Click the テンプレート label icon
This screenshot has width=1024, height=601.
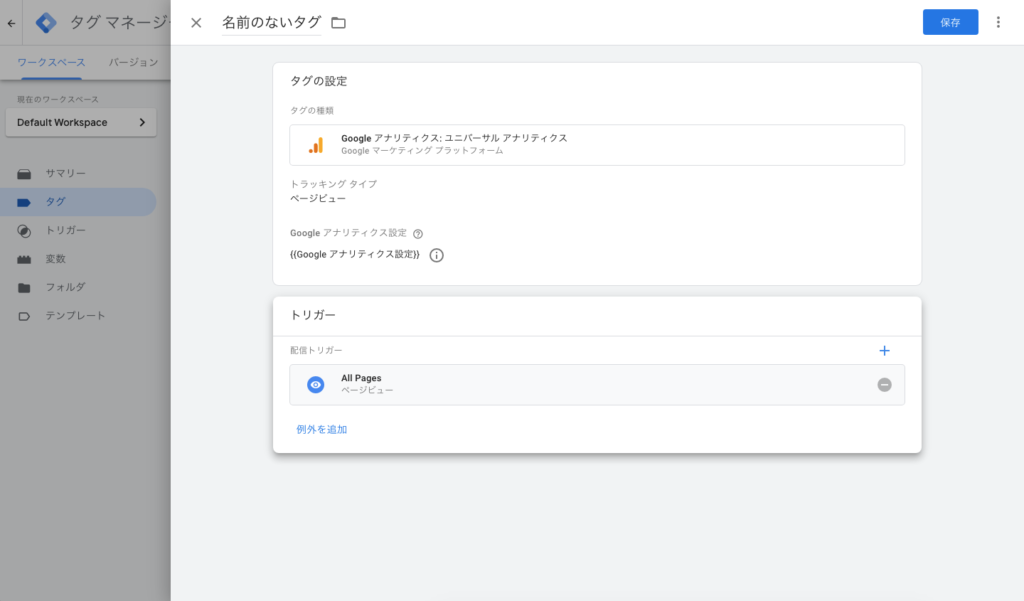pos(24,316)
